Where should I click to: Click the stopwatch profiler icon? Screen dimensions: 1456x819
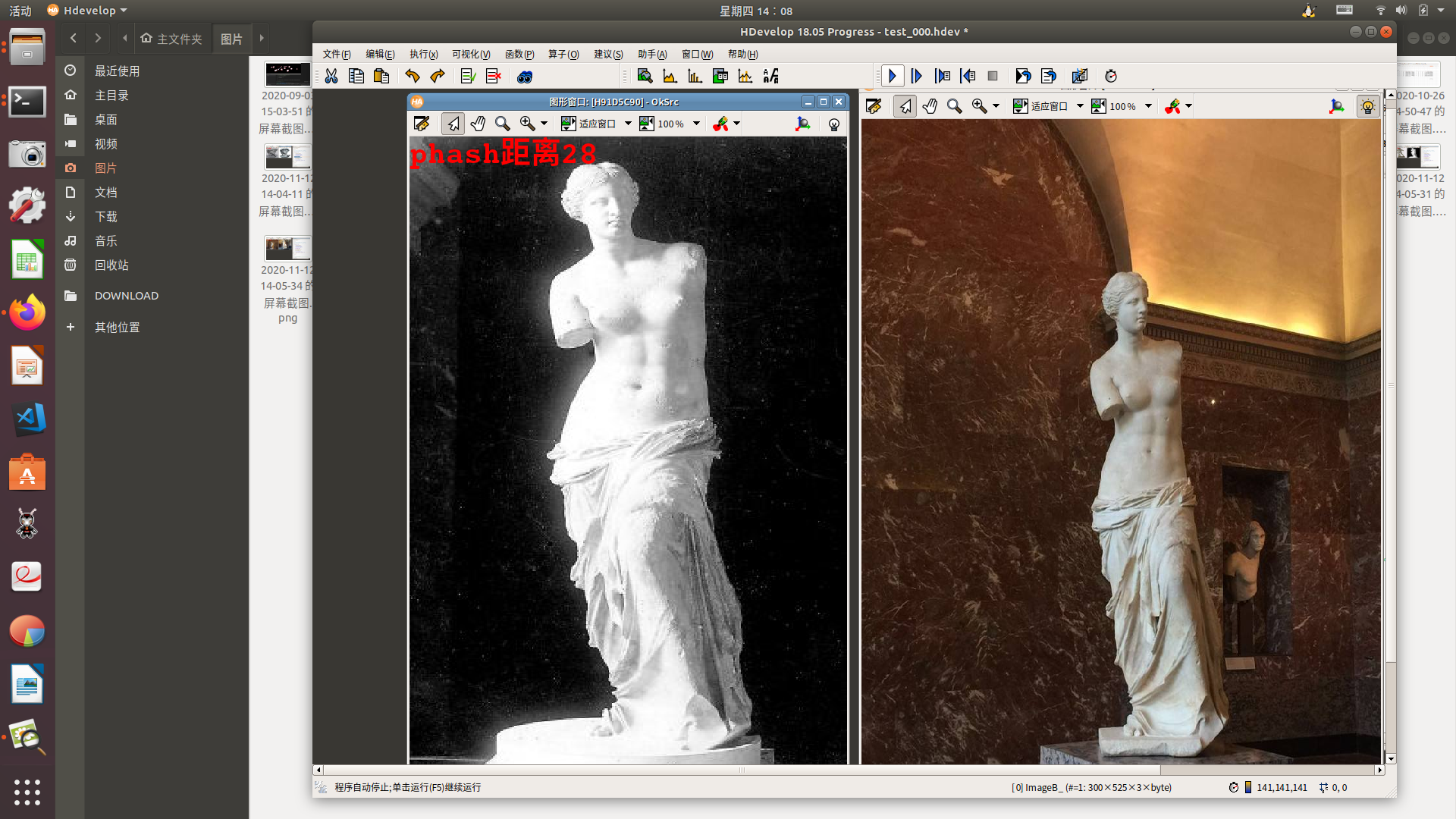click(x=1111, y=76)
